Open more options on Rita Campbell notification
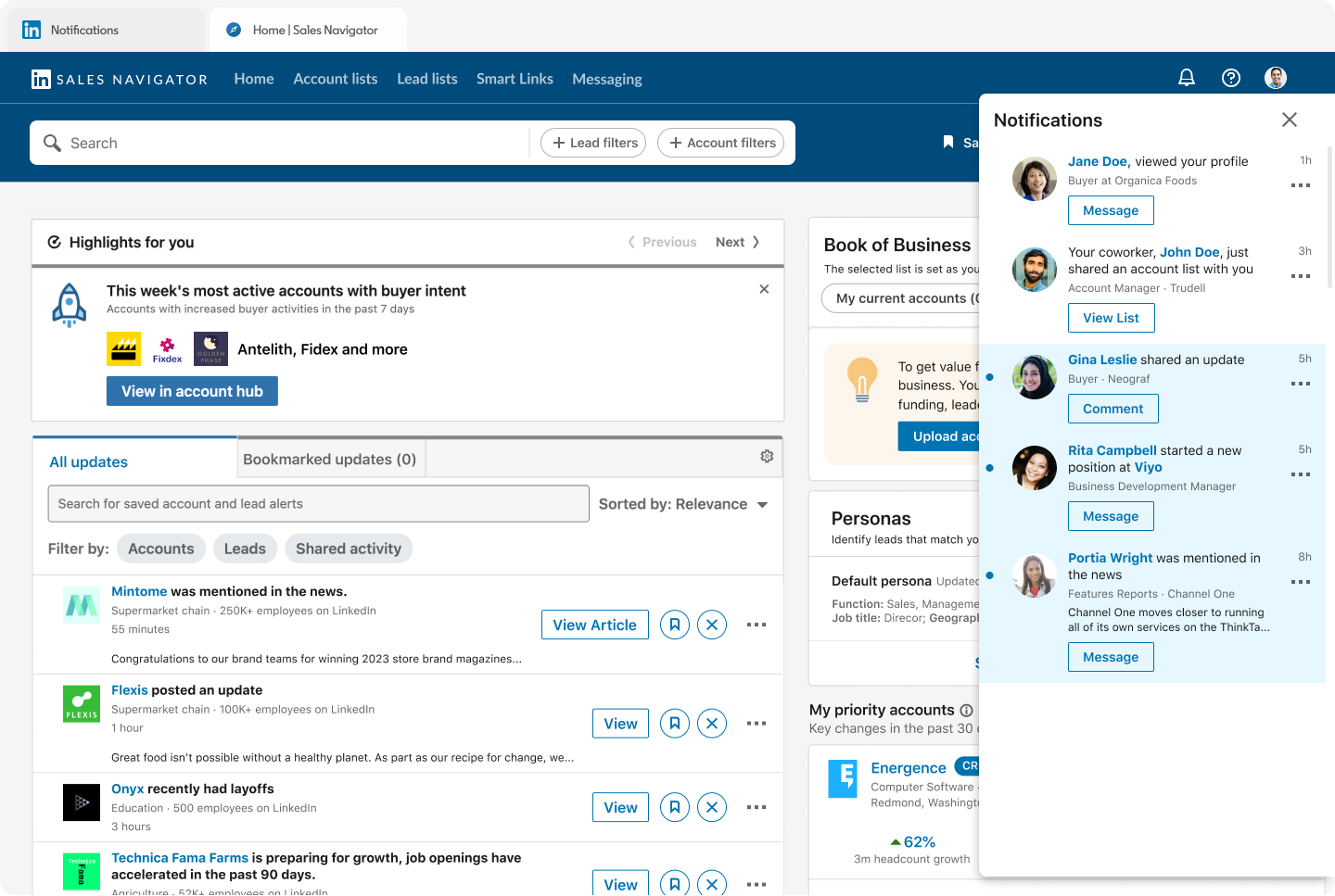Viewport: 1335px width, 896px height. coord(1301,474)
